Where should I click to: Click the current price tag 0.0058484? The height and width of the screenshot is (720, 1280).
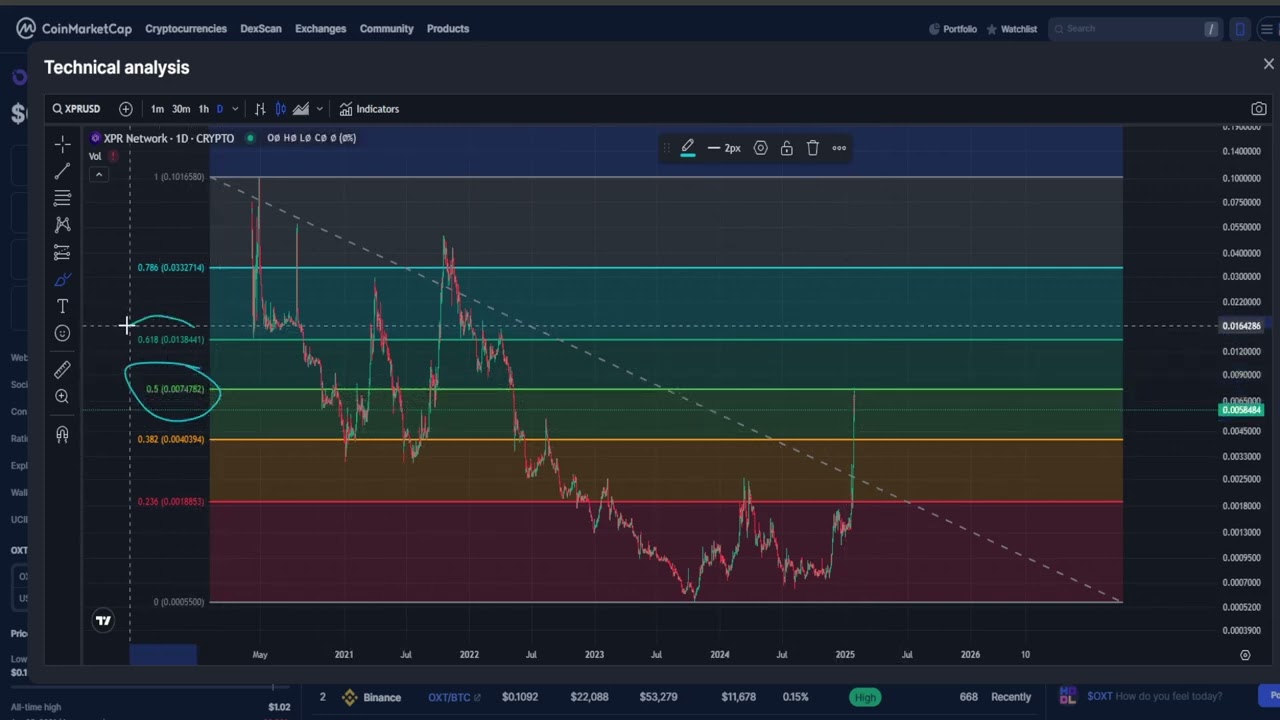pos(1242,410)
